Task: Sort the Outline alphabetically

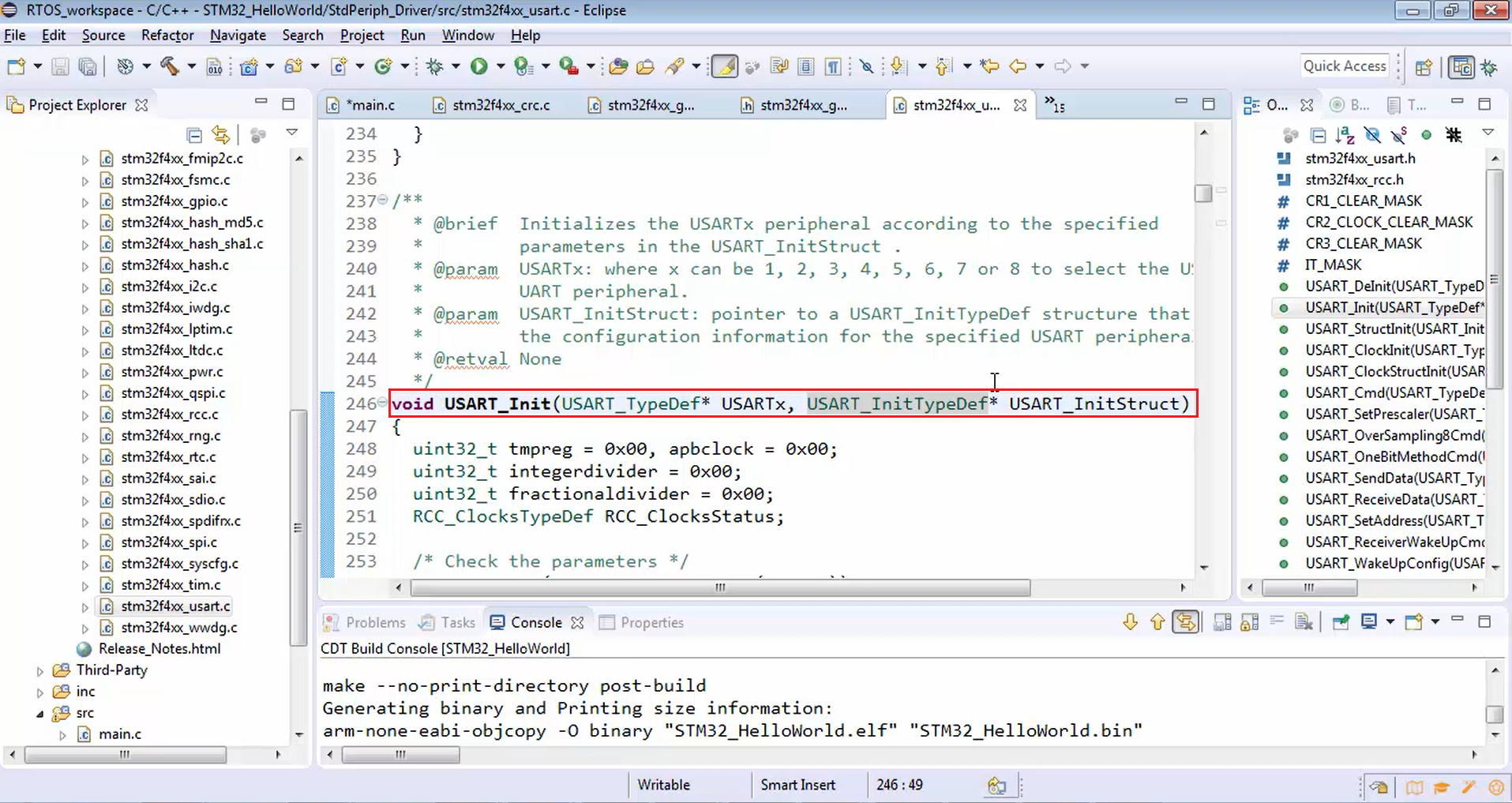Action: point(1345,135)
